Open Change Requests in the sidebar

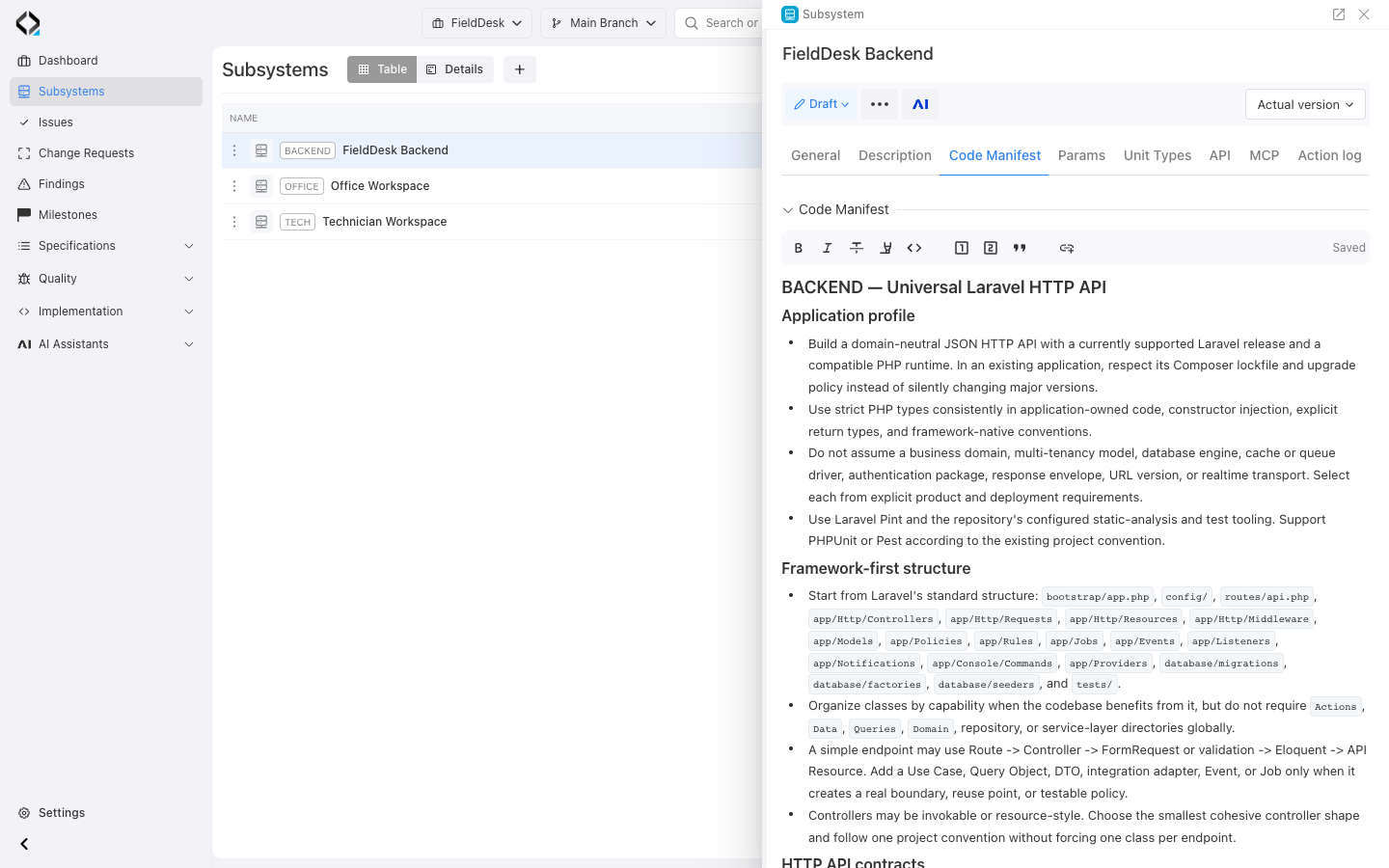tap(106, 153)
